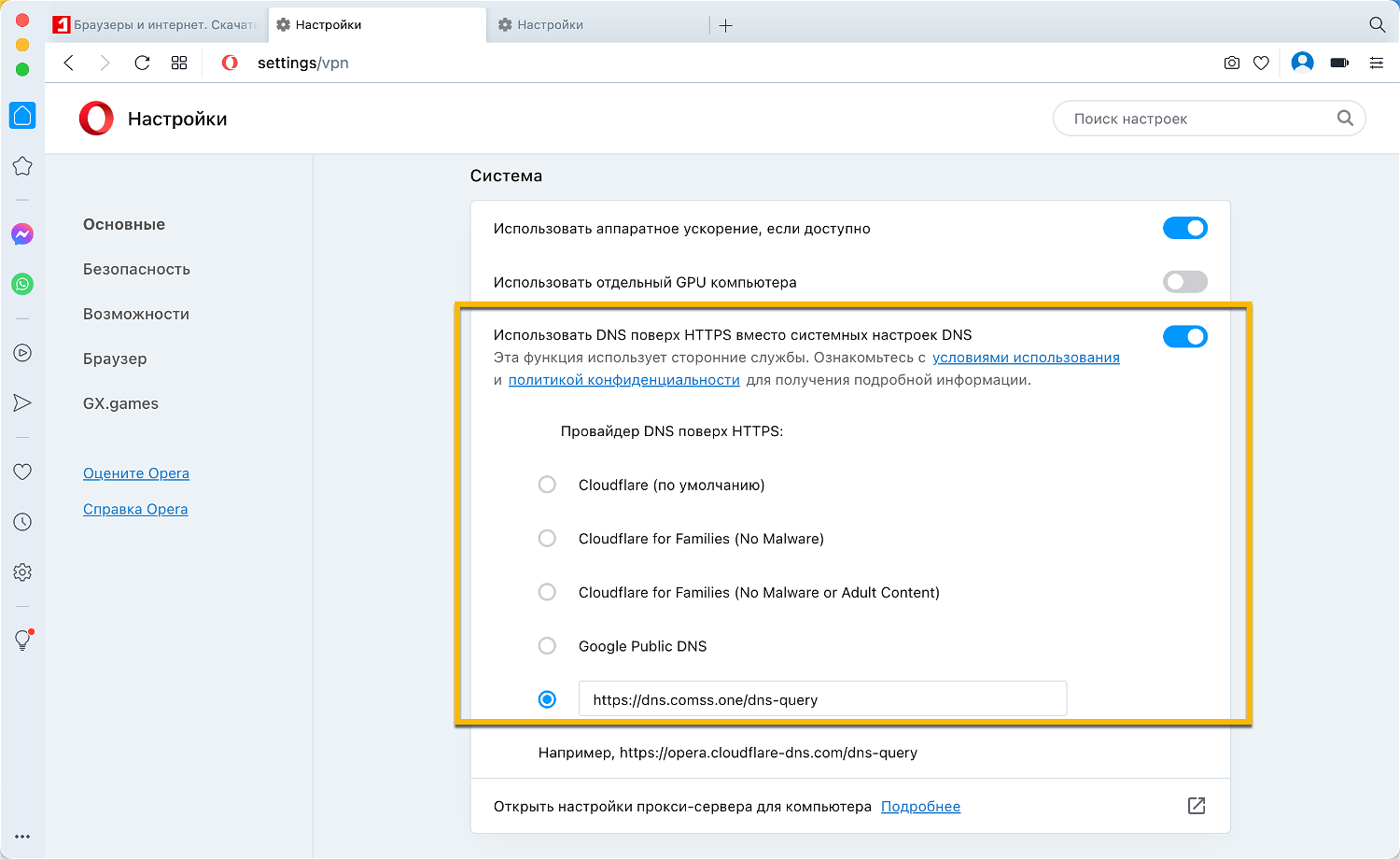Click the speed dial grid icon

(x=179, y=63)
